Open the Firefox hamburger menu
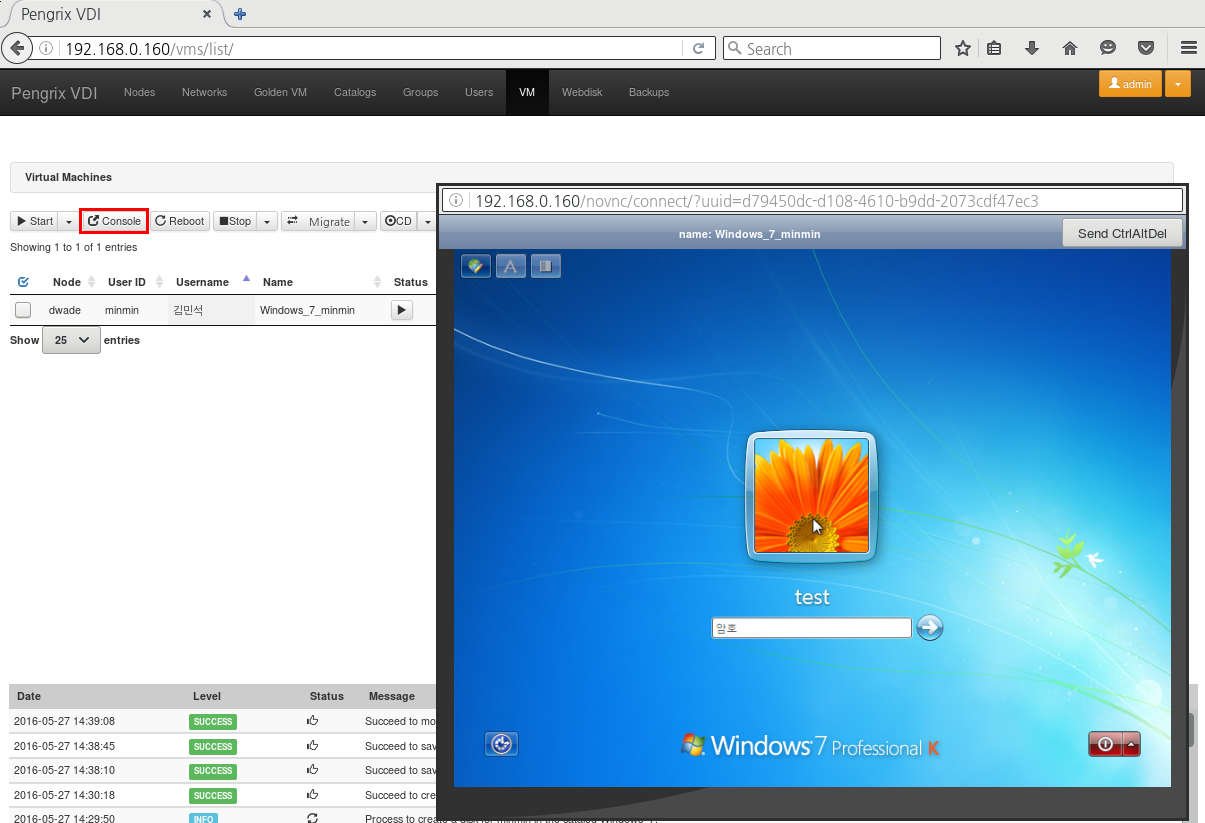1205x823 pixels. pos(1189,48)
